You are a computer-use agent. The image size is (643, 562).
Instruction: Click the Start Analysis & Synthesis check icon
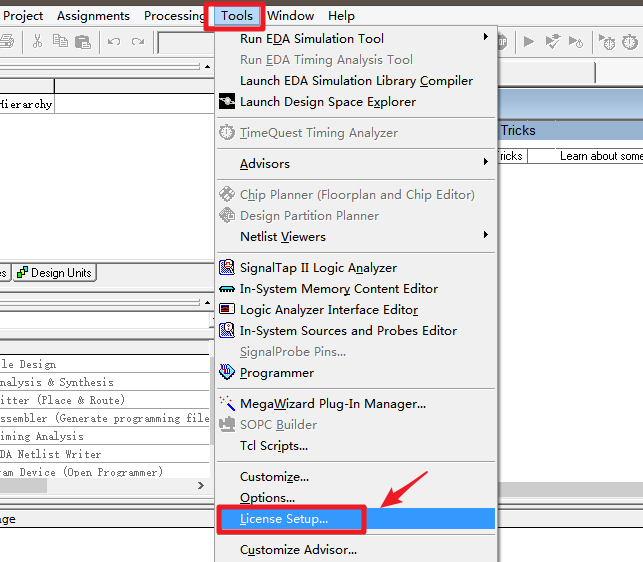(552, 41)
